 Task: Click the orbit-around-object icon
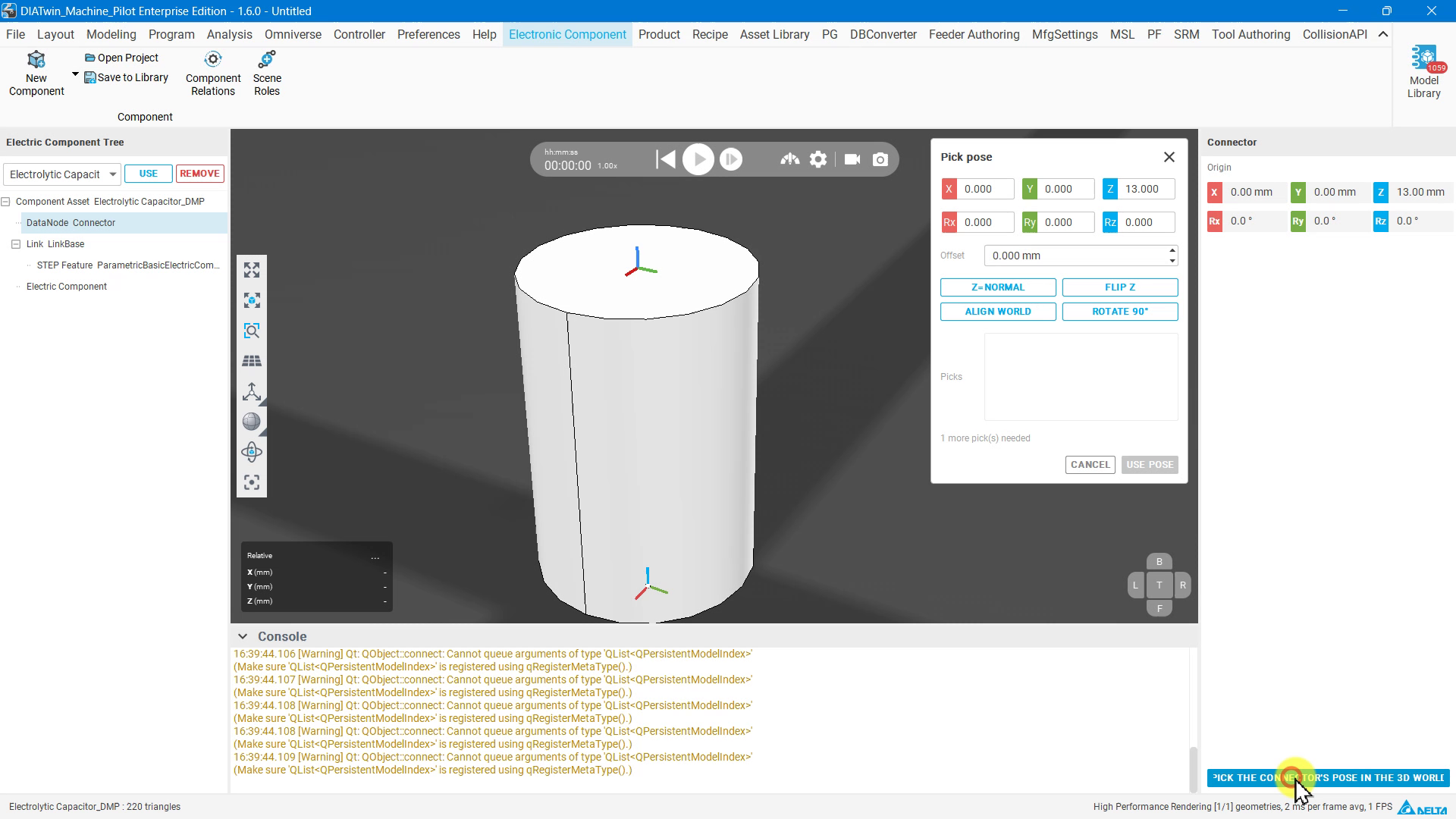click(252, 453)
